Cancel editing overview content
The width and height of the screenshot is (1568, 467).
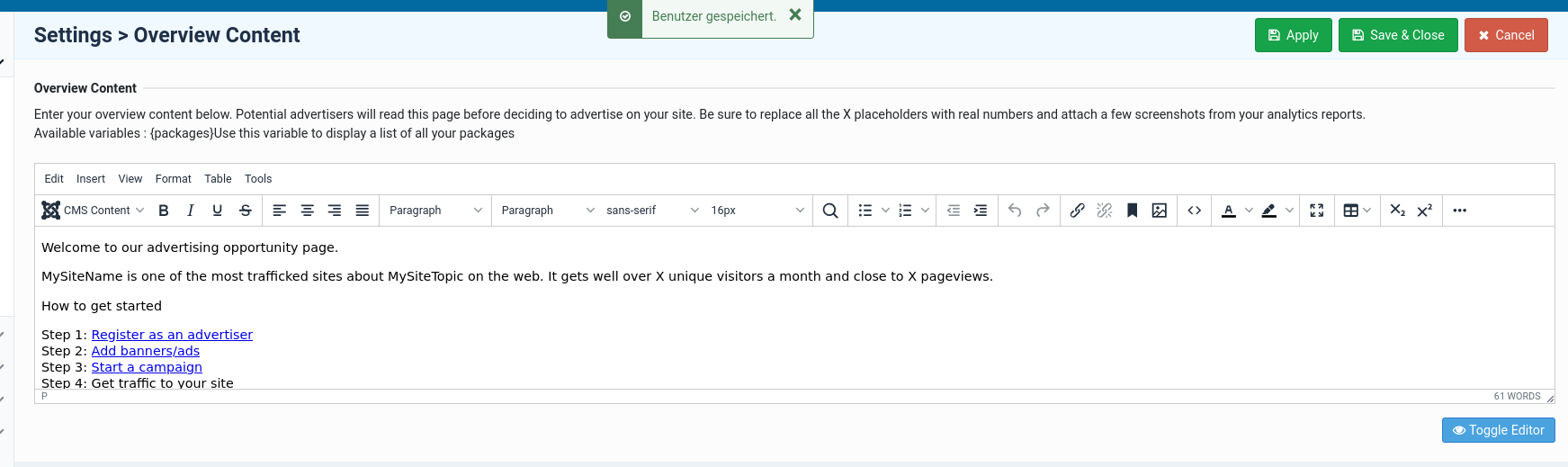tap(1506, 35)
